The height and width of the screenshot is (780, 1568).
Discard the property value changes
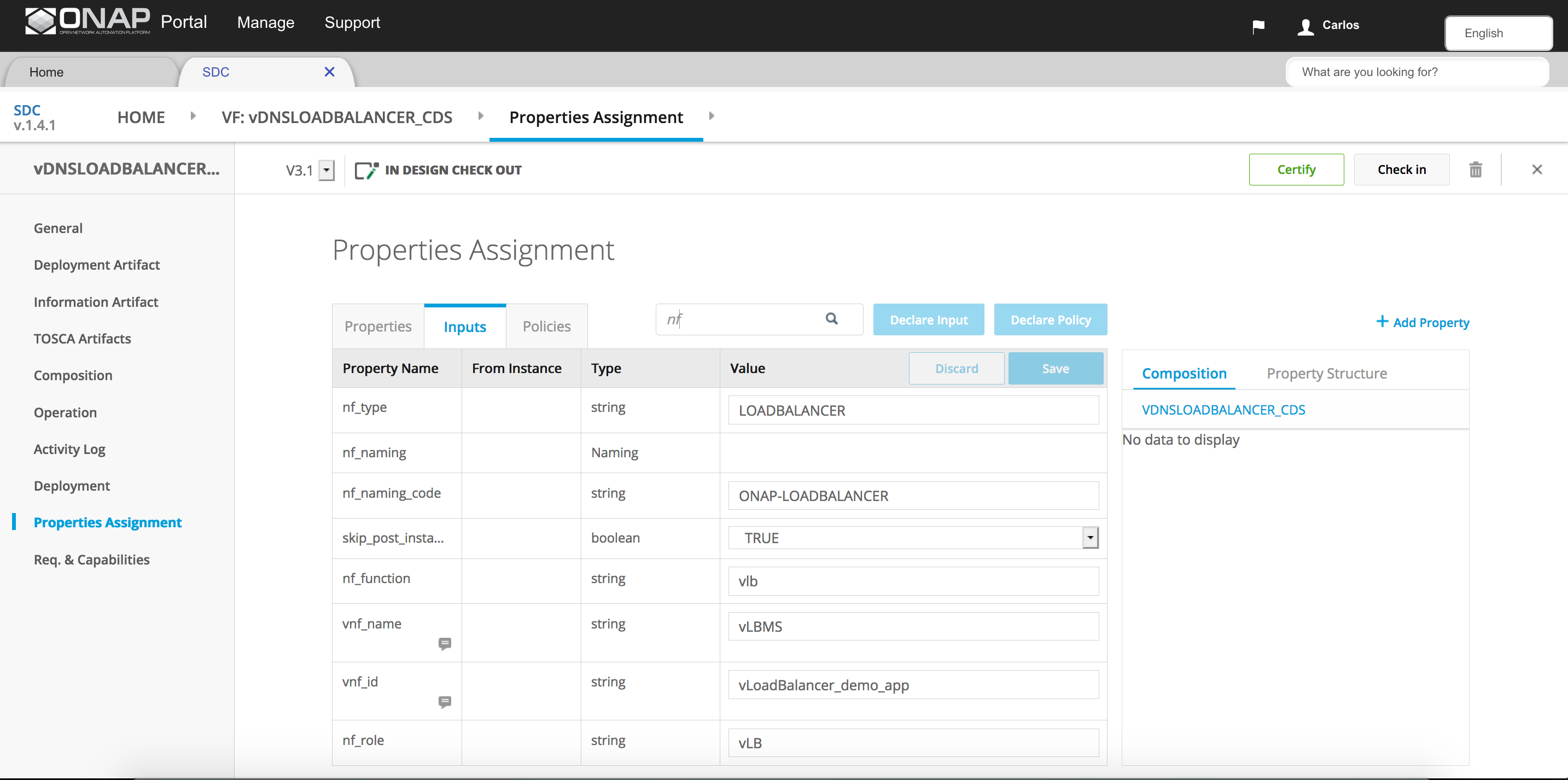pos(957,368)
